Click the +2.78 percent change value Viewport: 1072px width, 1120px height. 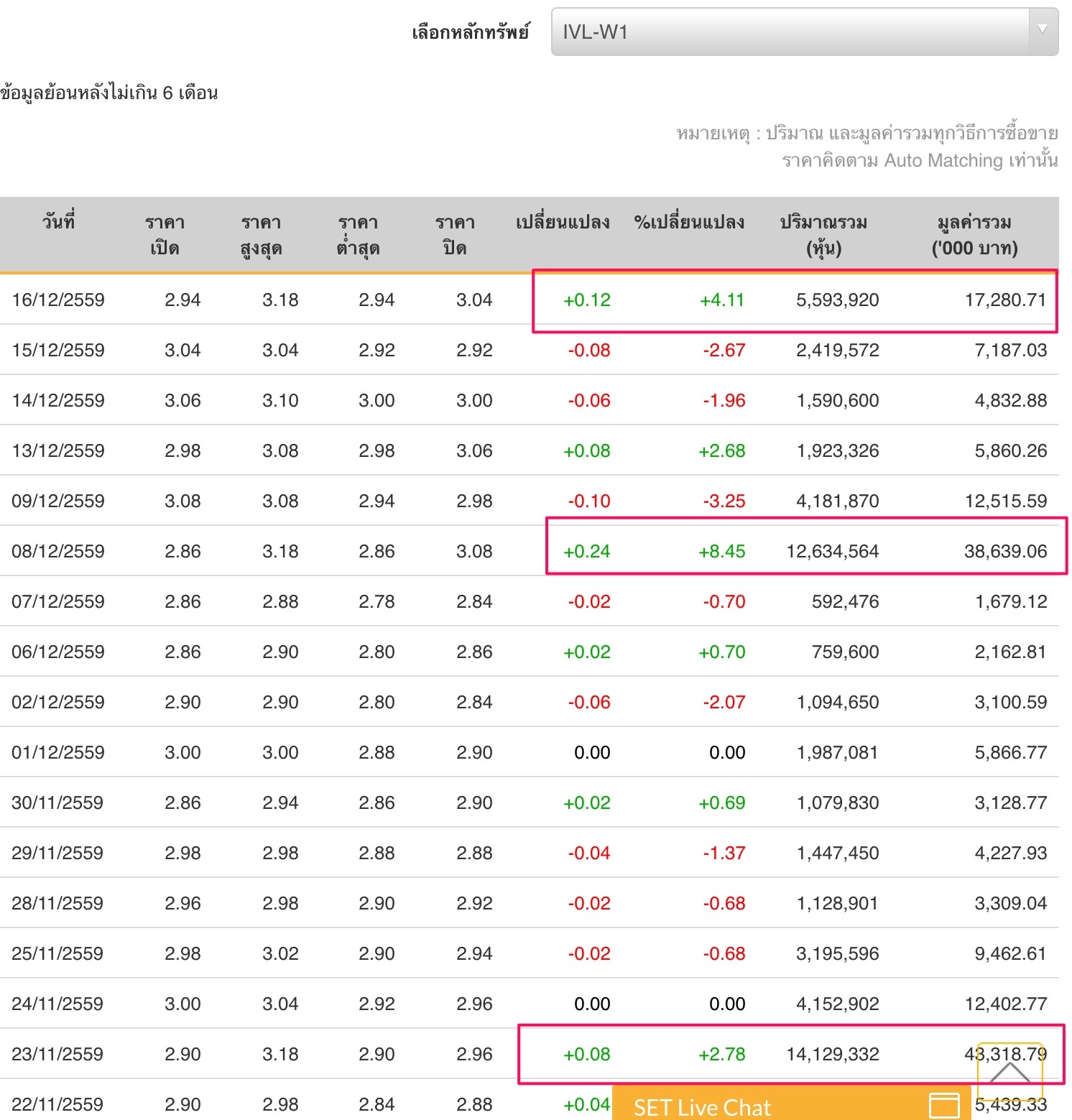coord(722,1054)
